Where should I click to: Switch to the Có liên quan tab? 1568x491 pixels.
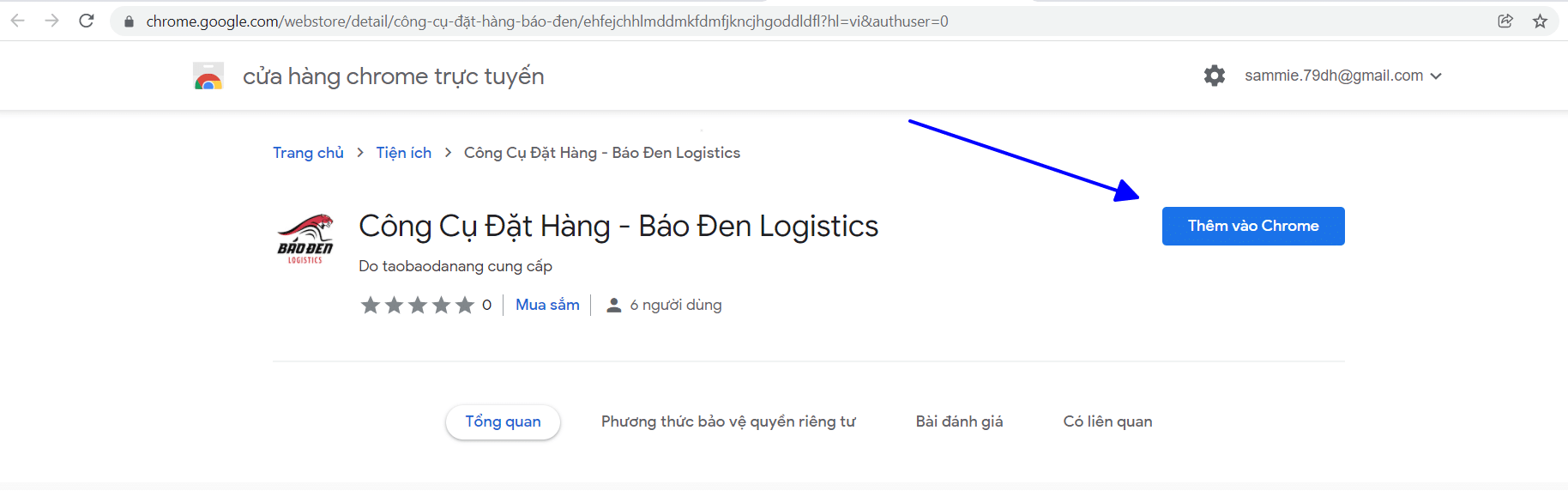click(1107, 421)
